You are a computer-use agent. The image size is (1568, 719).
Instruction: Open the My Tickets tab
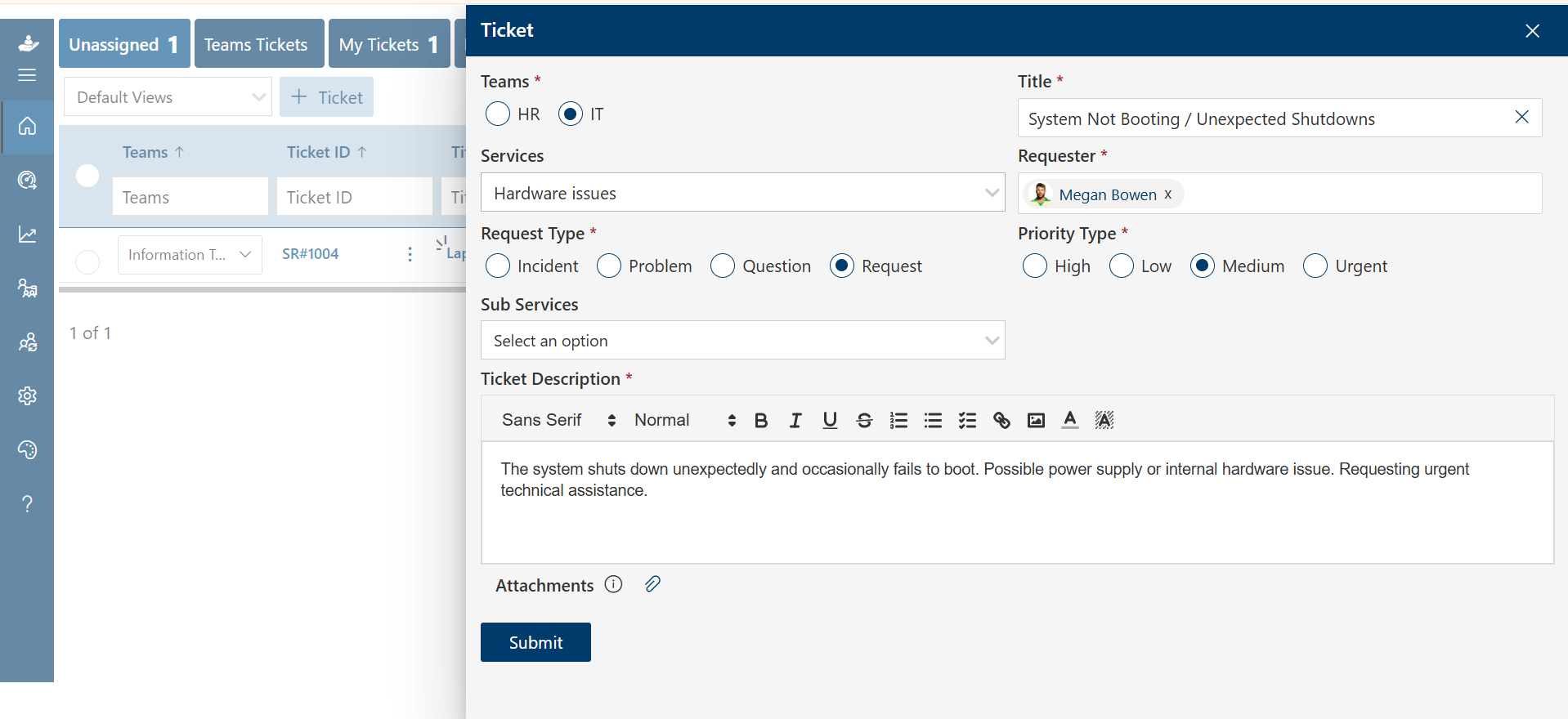tap(388, 44)
